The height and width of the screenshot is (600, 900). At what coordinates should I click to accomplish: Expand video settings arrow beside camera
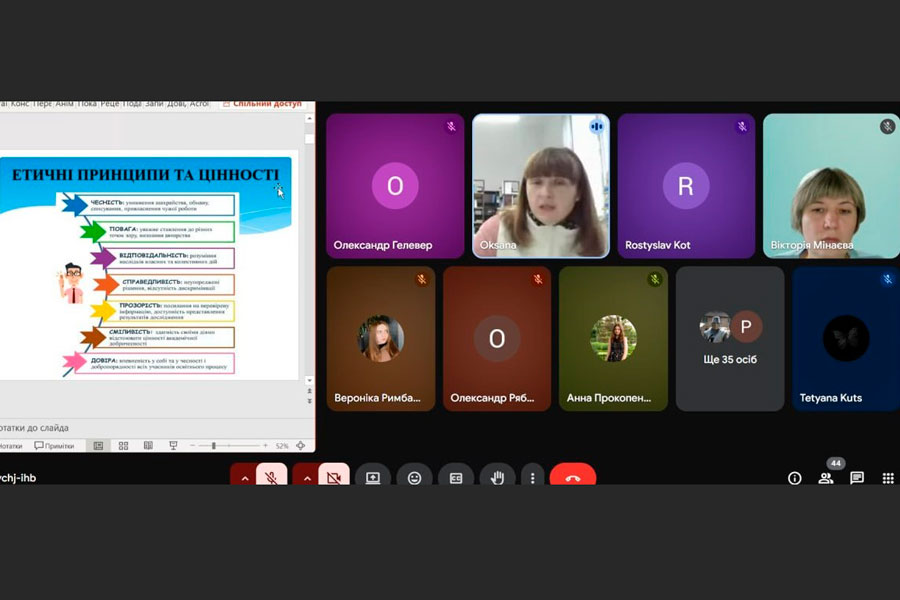point(306,478)
